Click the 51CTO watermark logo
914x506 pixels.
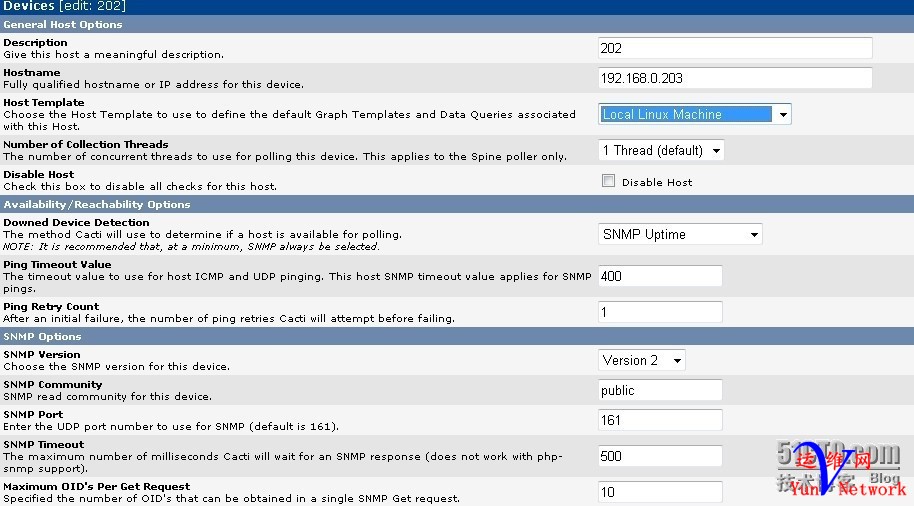(838, 459)
